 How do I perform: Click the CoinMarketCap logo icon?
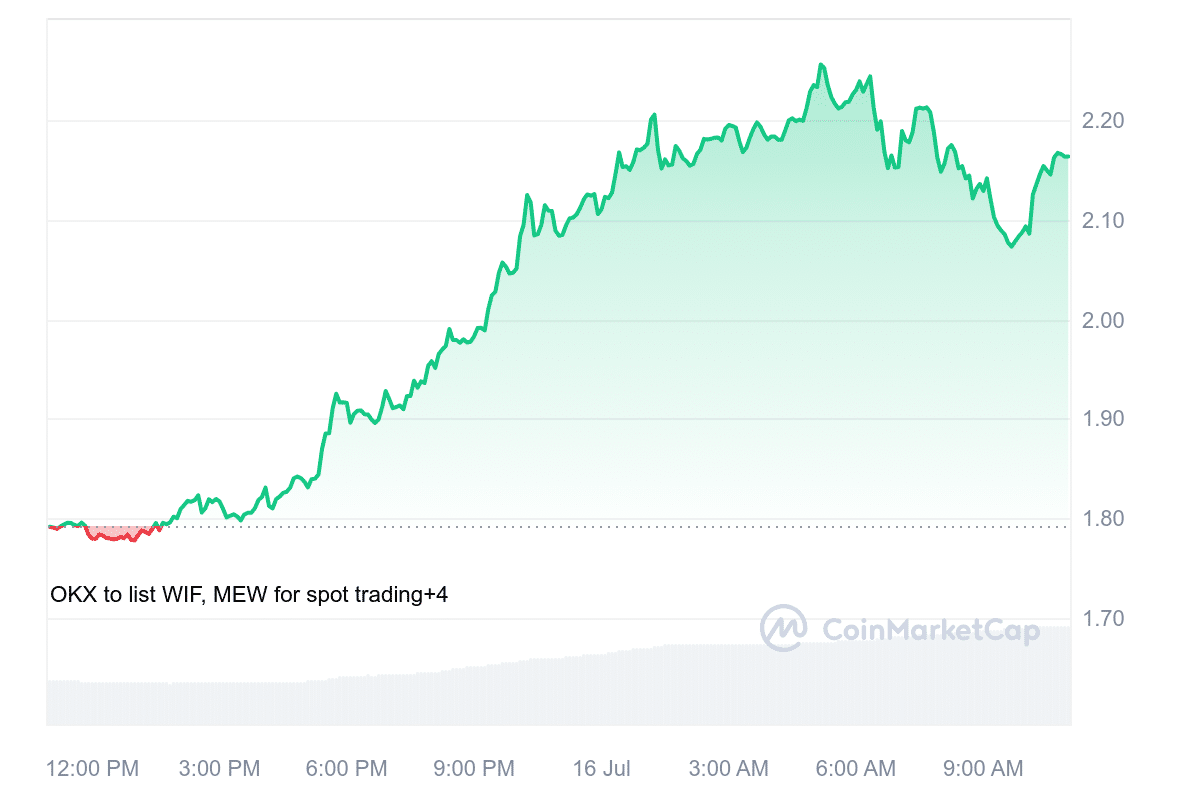point(784,628)
